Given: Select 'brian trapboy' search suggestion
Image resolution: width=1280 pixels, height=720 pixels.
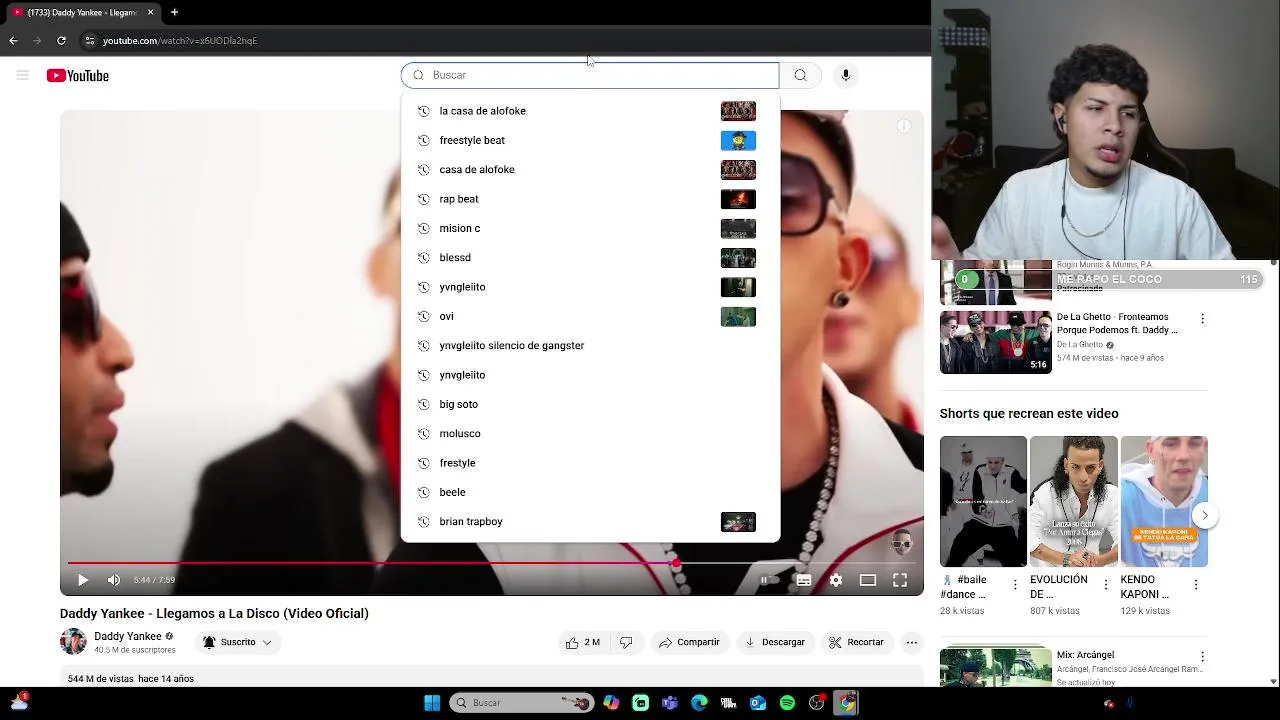Looking at the screenshot, I should 590,522.
